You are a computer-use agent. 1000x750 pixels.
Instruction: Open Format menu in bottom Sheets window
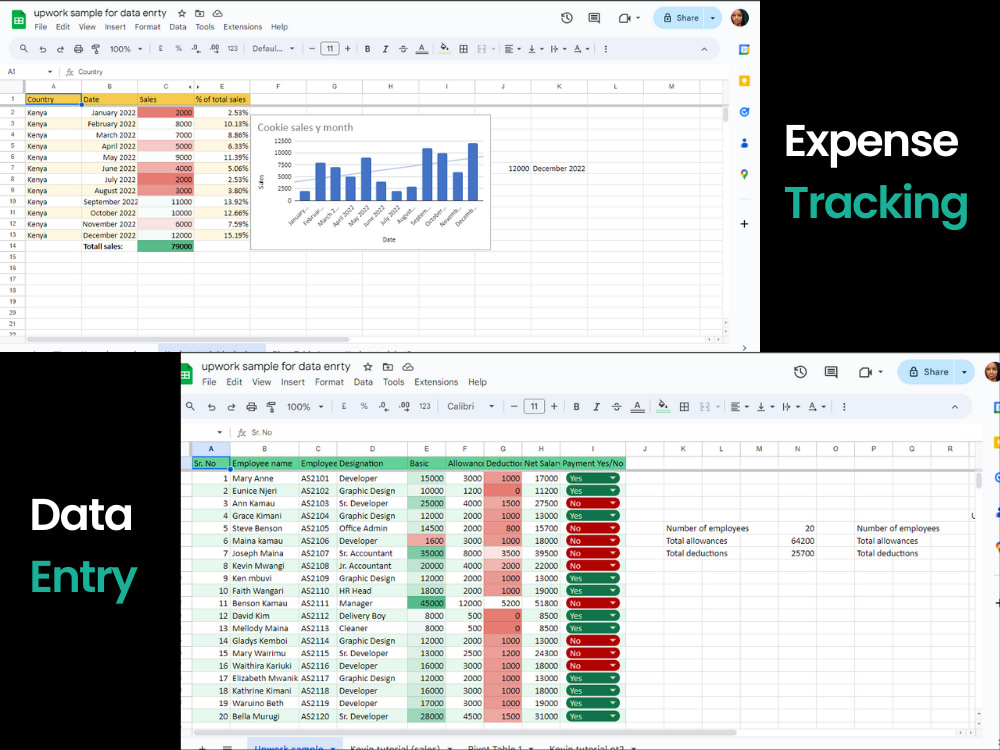[329, 382]
